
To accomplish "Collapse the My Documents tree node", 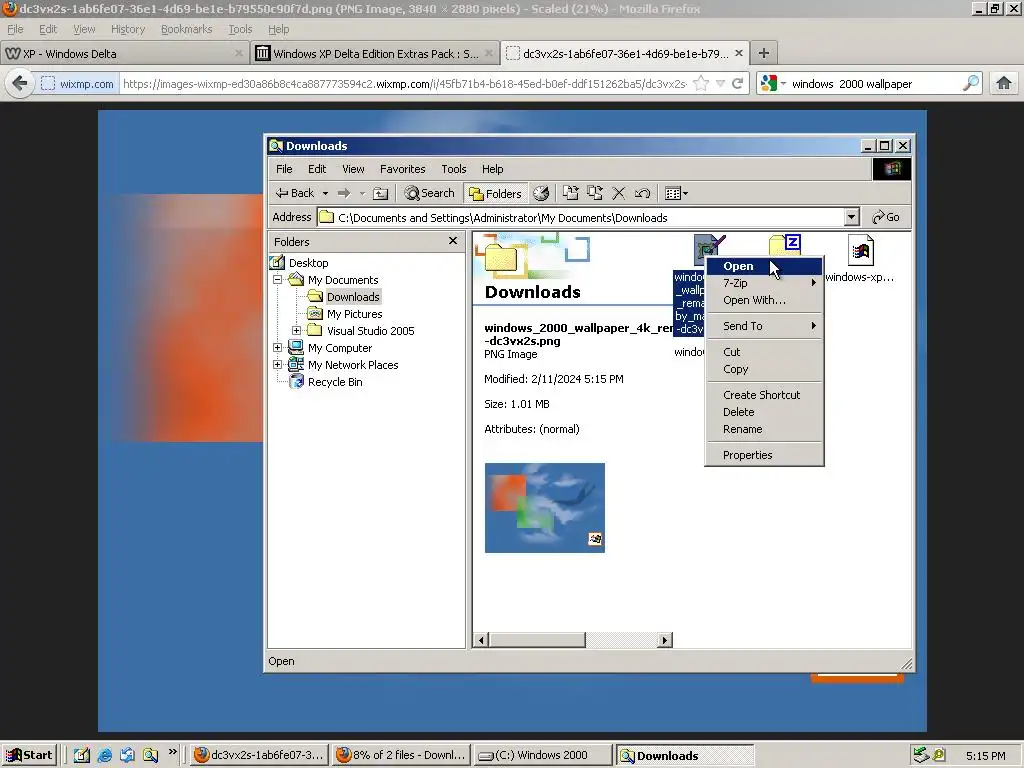I will (278, 280).
